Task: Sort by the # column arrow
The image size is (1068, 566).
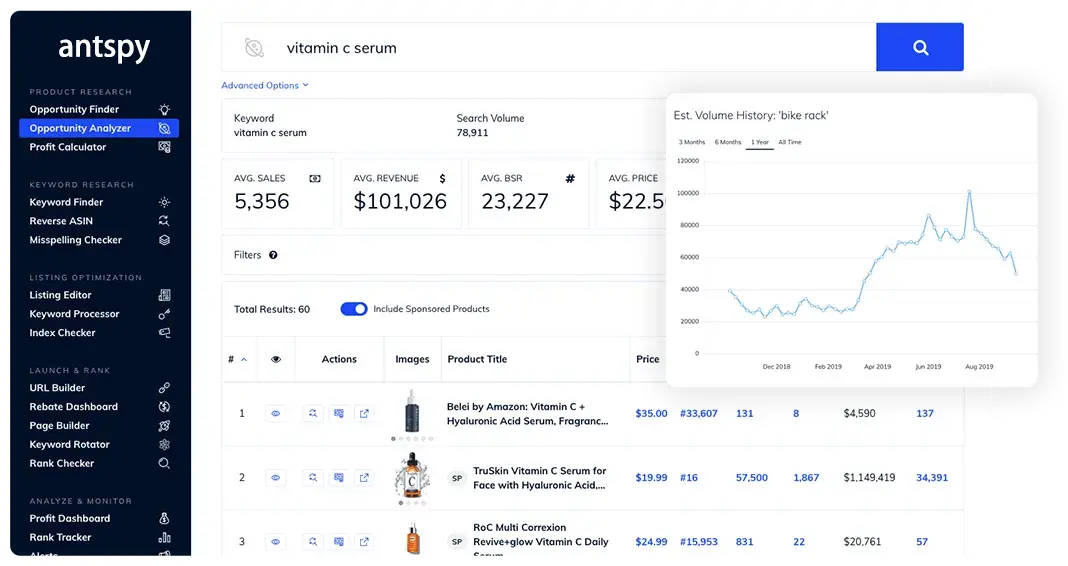Action: (244, 359)
